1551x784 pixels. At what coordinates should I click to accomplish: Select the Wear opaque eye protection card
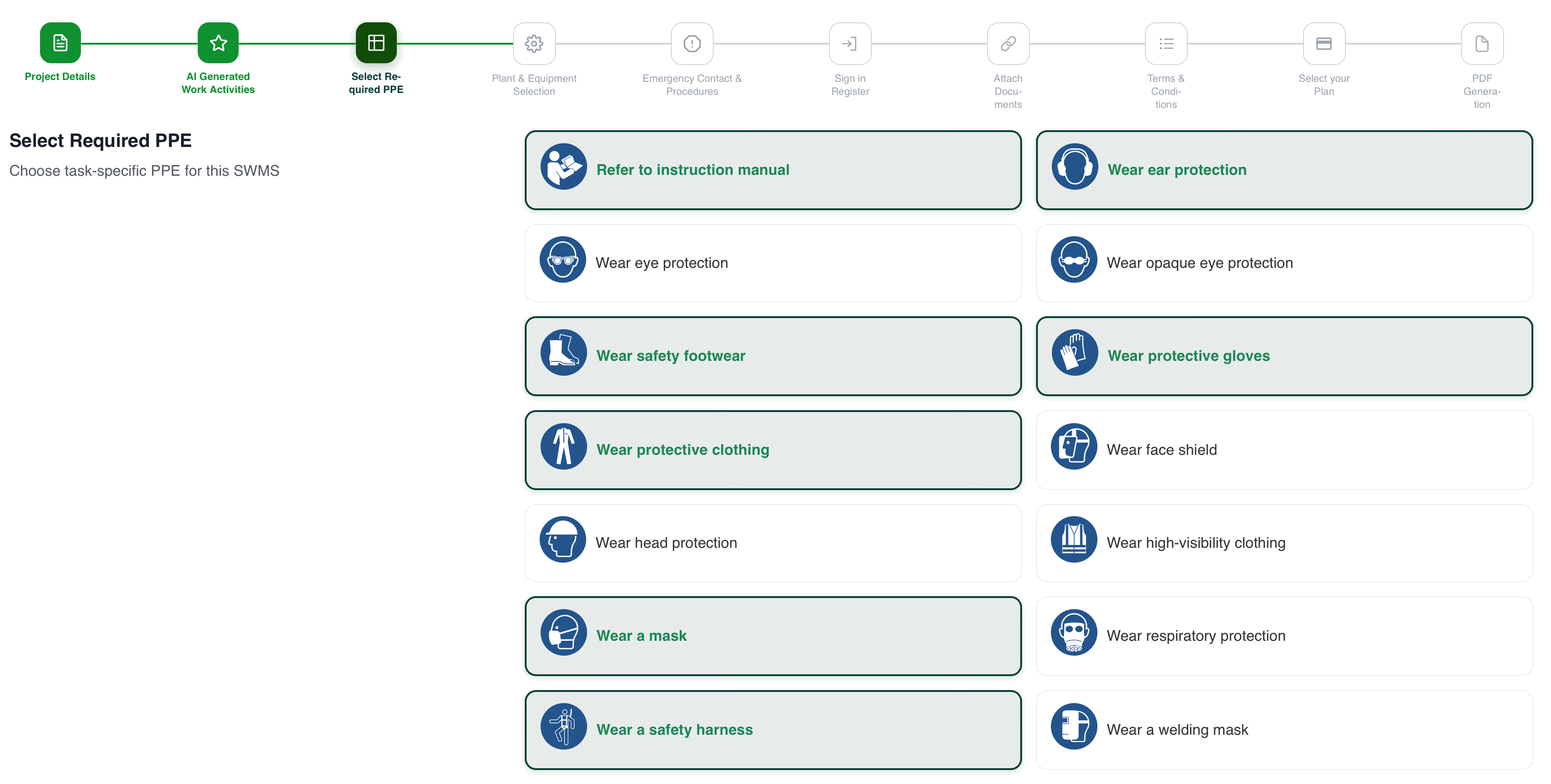[1284, 263]
